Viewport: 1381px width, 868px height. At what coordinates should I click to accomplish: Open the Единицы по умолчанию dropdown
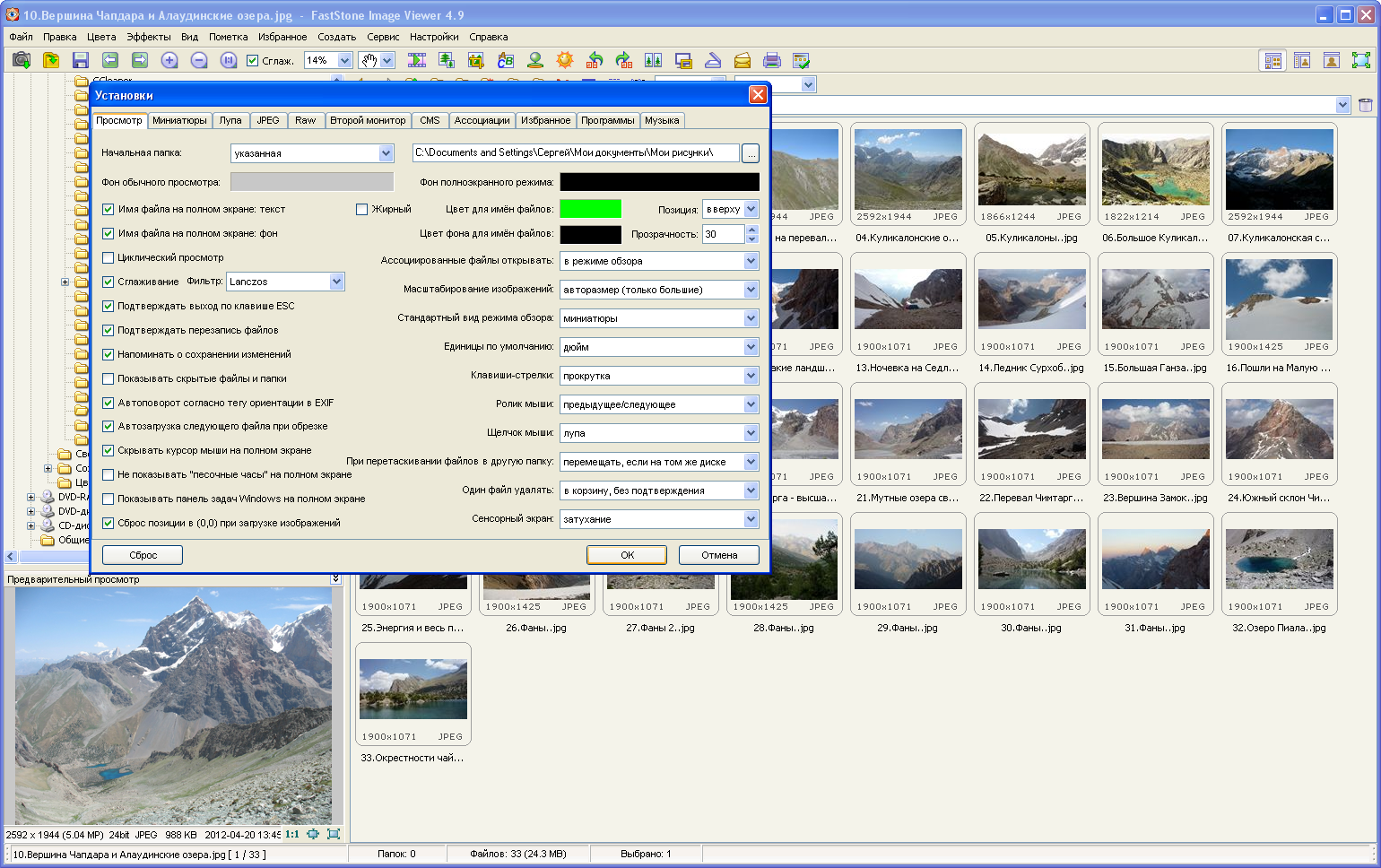pos(751,347)
